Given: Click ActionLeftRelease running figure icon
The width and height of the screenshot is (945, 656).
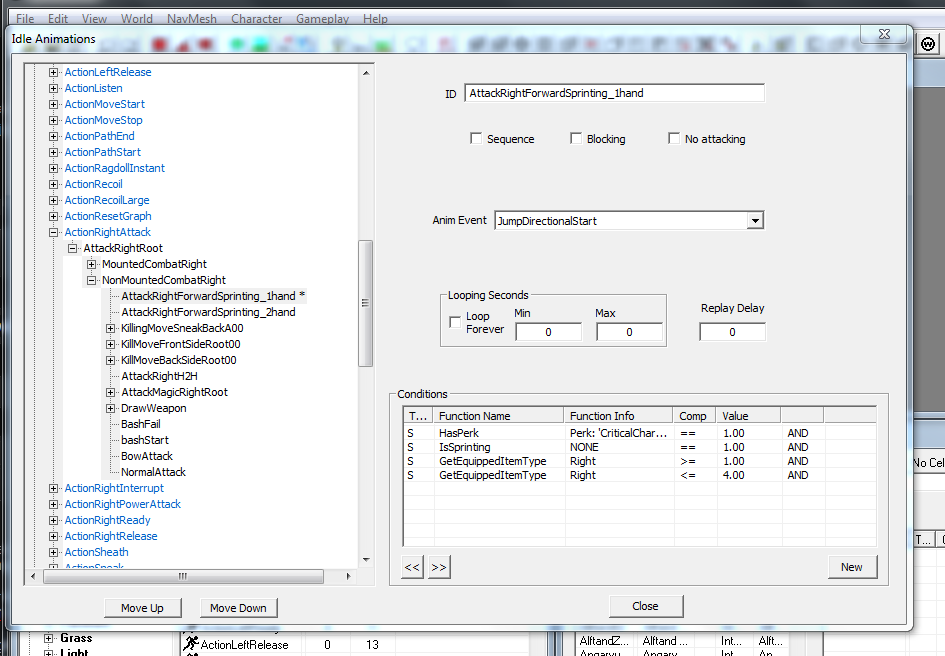Looking at the screenshot, I should click(x=191, y=643).
